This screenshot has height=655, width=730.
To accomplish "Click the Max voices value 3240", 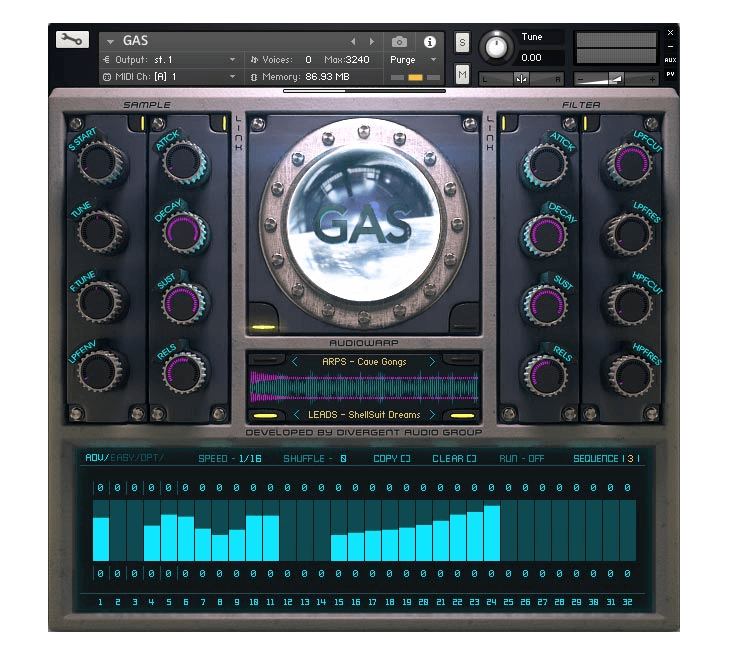I will click(x=357, y=60).
